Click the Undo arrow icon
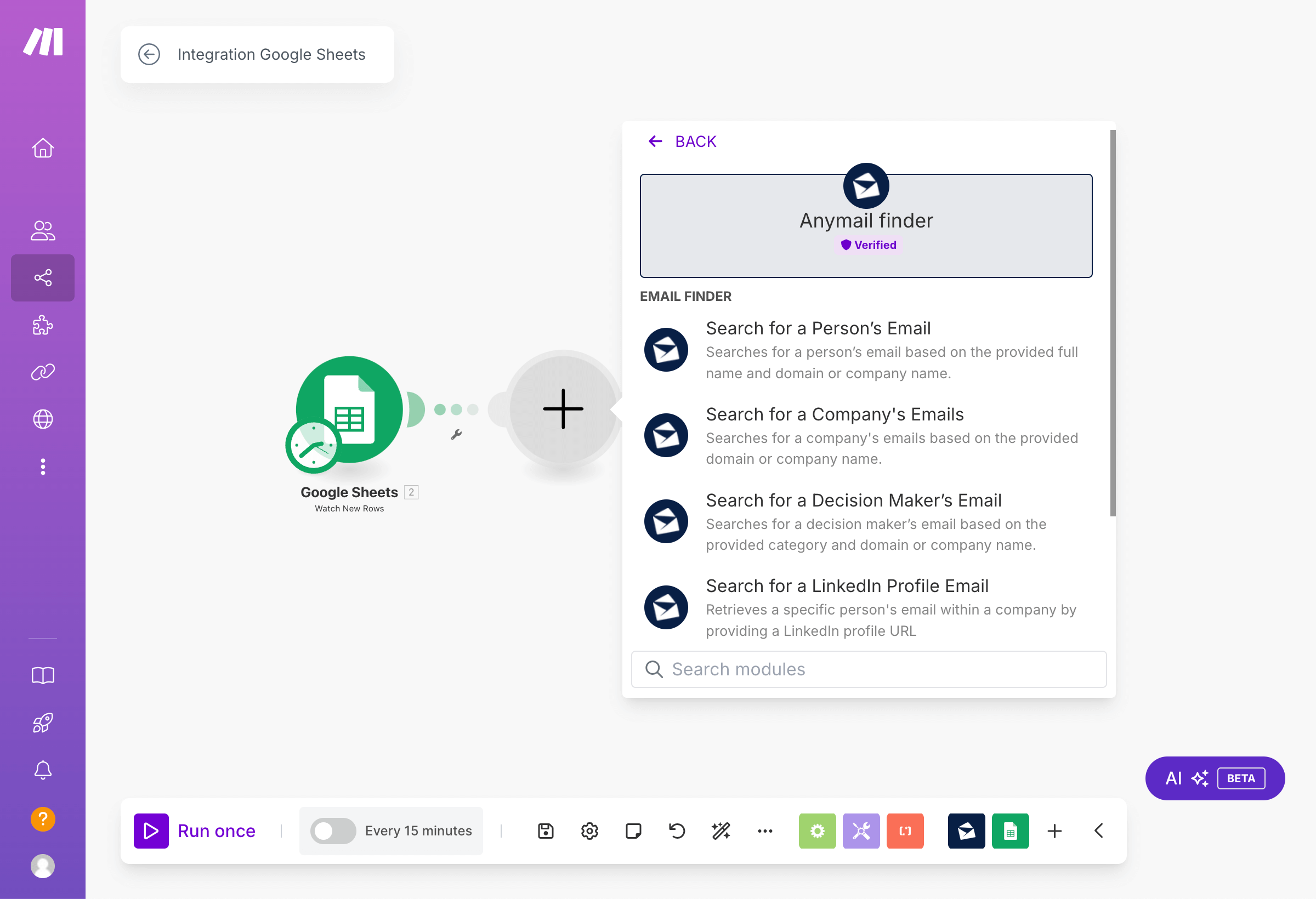This screenshot has width=1316, height=899. (x=677, y=830)
